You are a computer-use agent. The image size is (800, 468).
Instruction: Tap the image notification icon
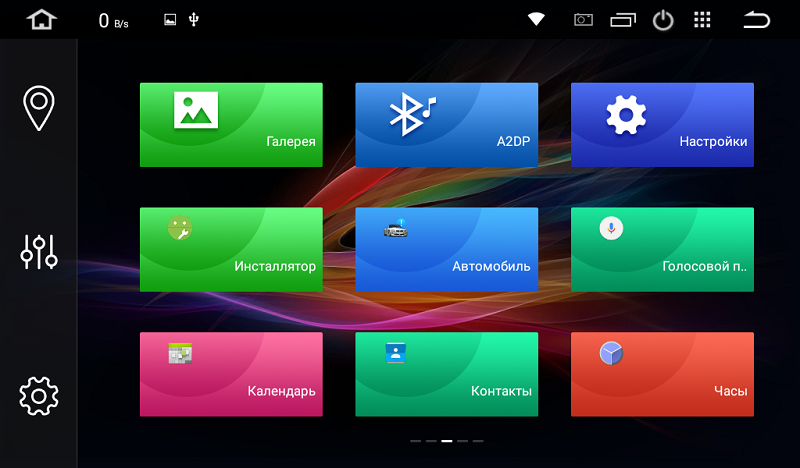(170, 20)
